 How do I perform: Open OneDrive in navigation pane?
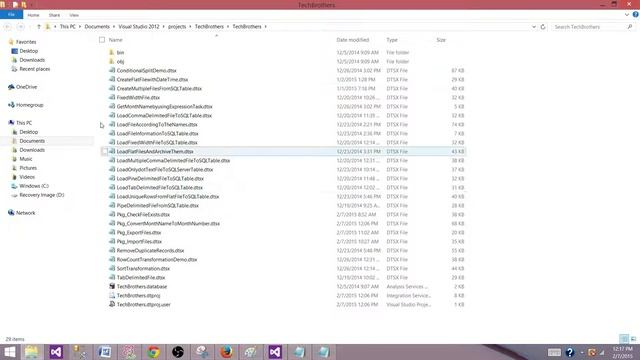coord(27,87)
